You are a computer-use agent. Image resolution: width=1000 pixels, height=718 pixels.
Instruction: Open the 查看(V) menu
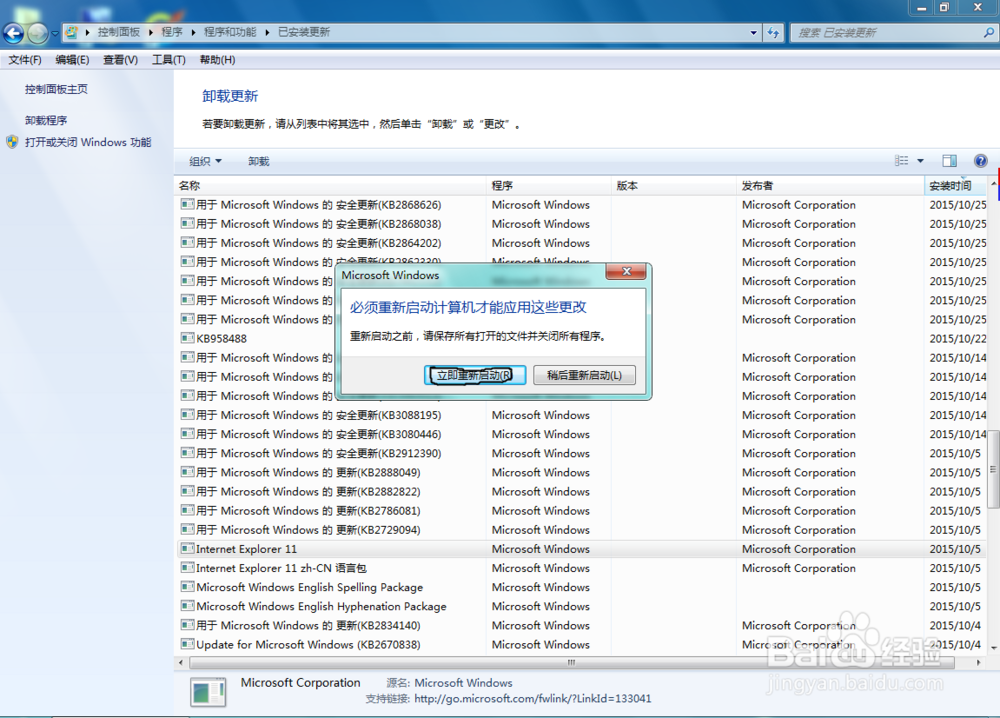pyautogui.click(x=121, y=60)
